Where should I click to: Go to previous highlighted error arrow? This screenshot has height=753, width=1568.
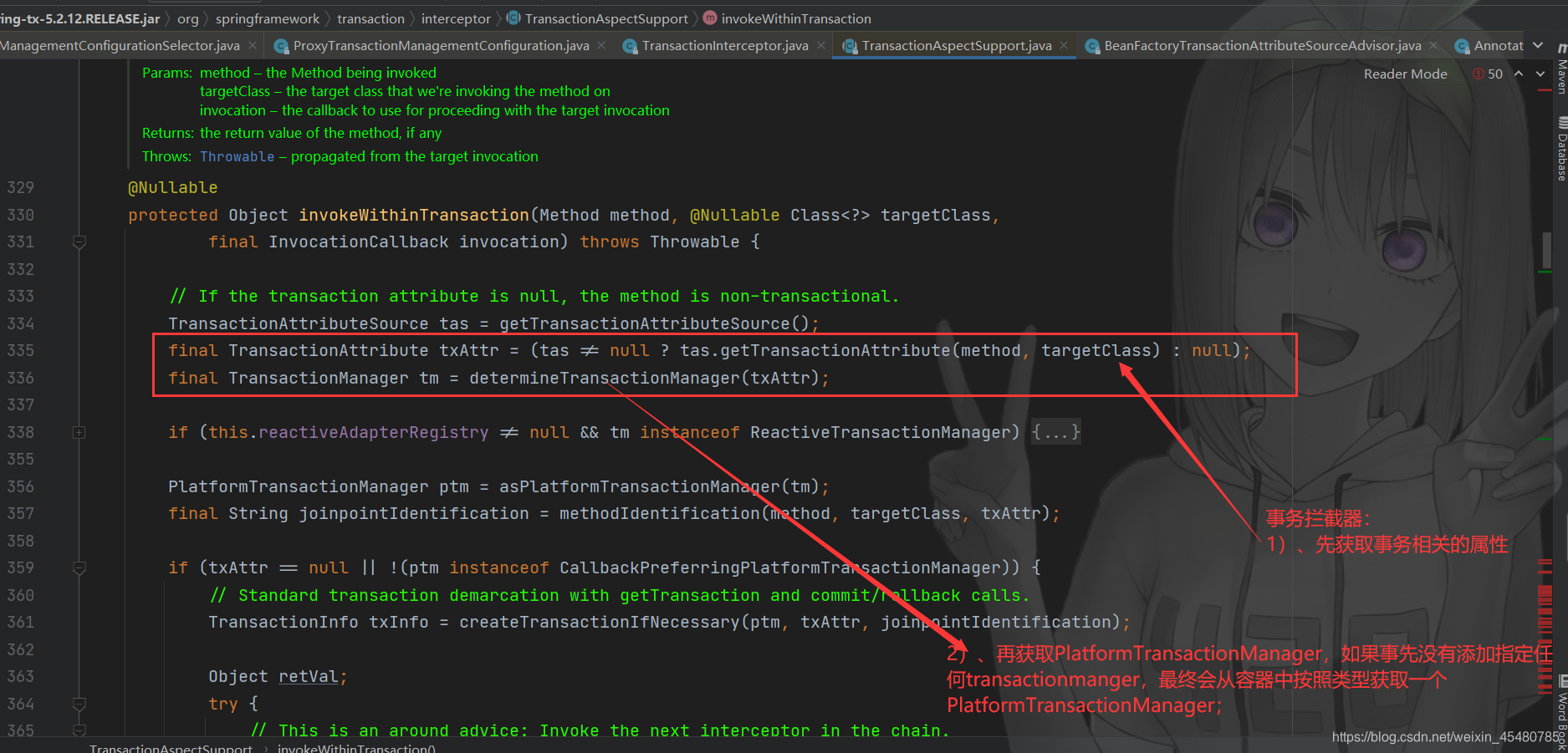coord(1519,74)
